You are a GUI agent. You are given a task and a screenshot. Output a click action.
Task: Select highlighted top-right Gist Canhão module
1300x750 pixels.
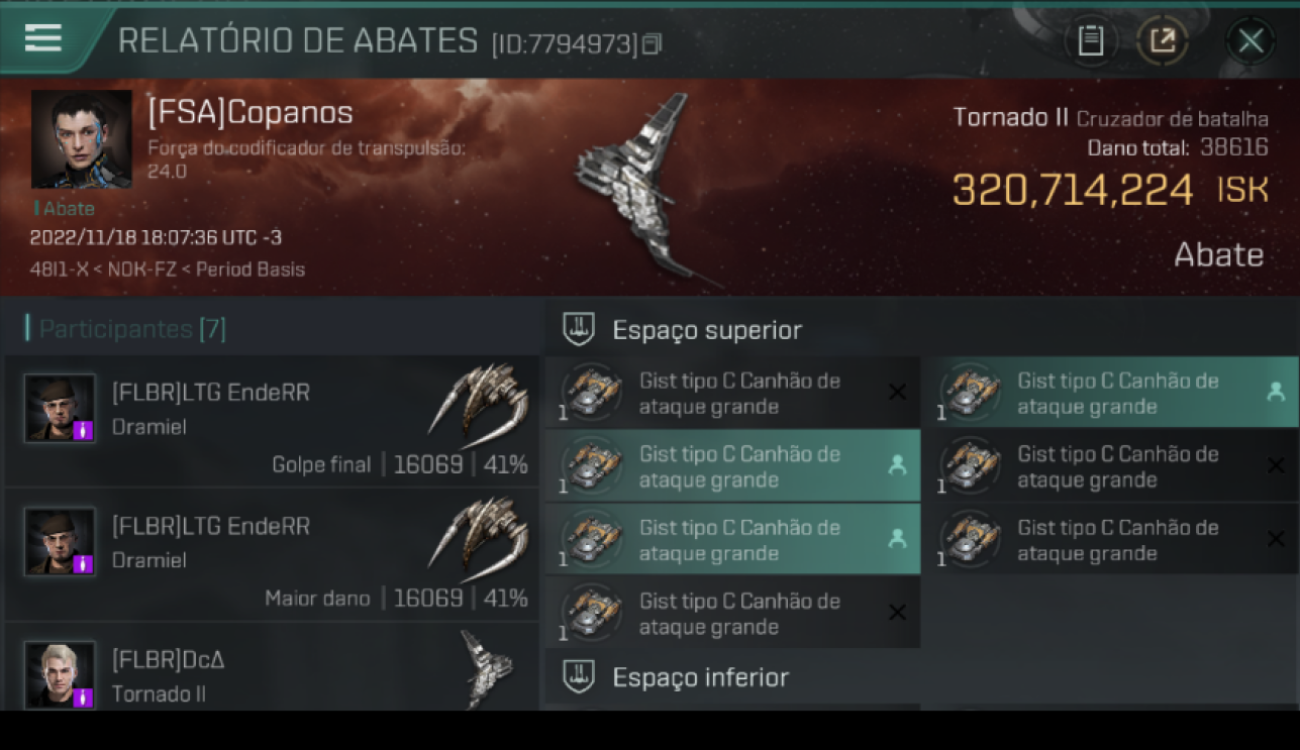click(x=1110, y=393)
